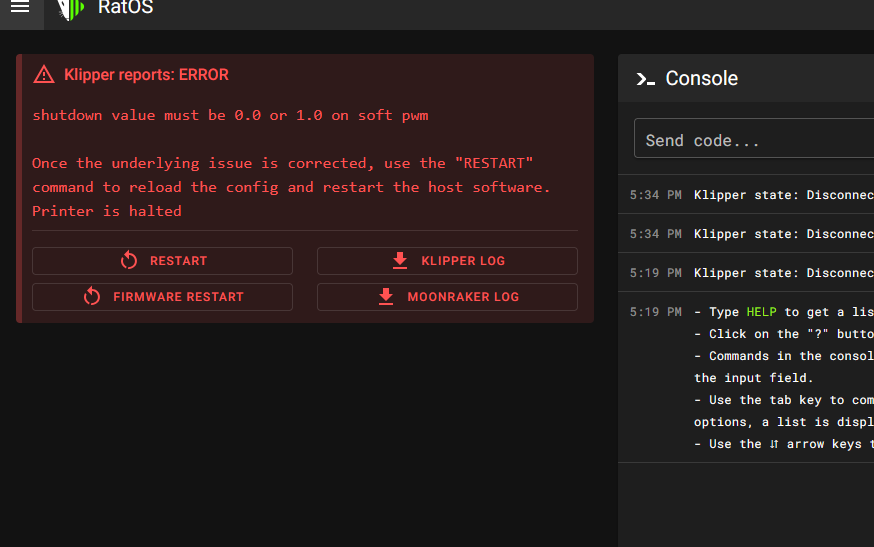Select 'Klipper reports: ERROR' heading
874x547 pixels.
[x=146, y=75]
